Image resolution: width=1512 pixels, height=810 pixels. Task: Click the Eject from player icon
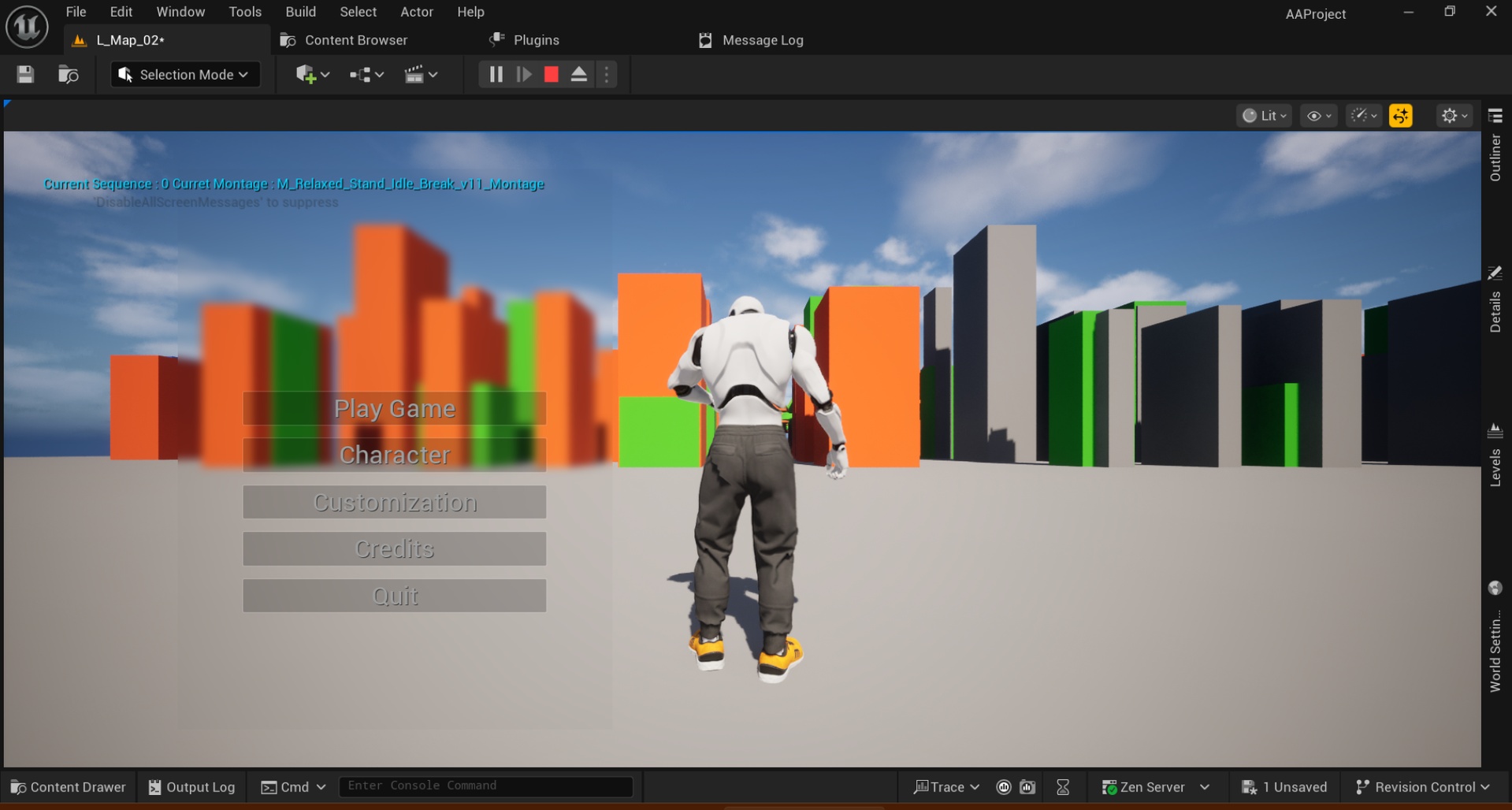point(579,74)
